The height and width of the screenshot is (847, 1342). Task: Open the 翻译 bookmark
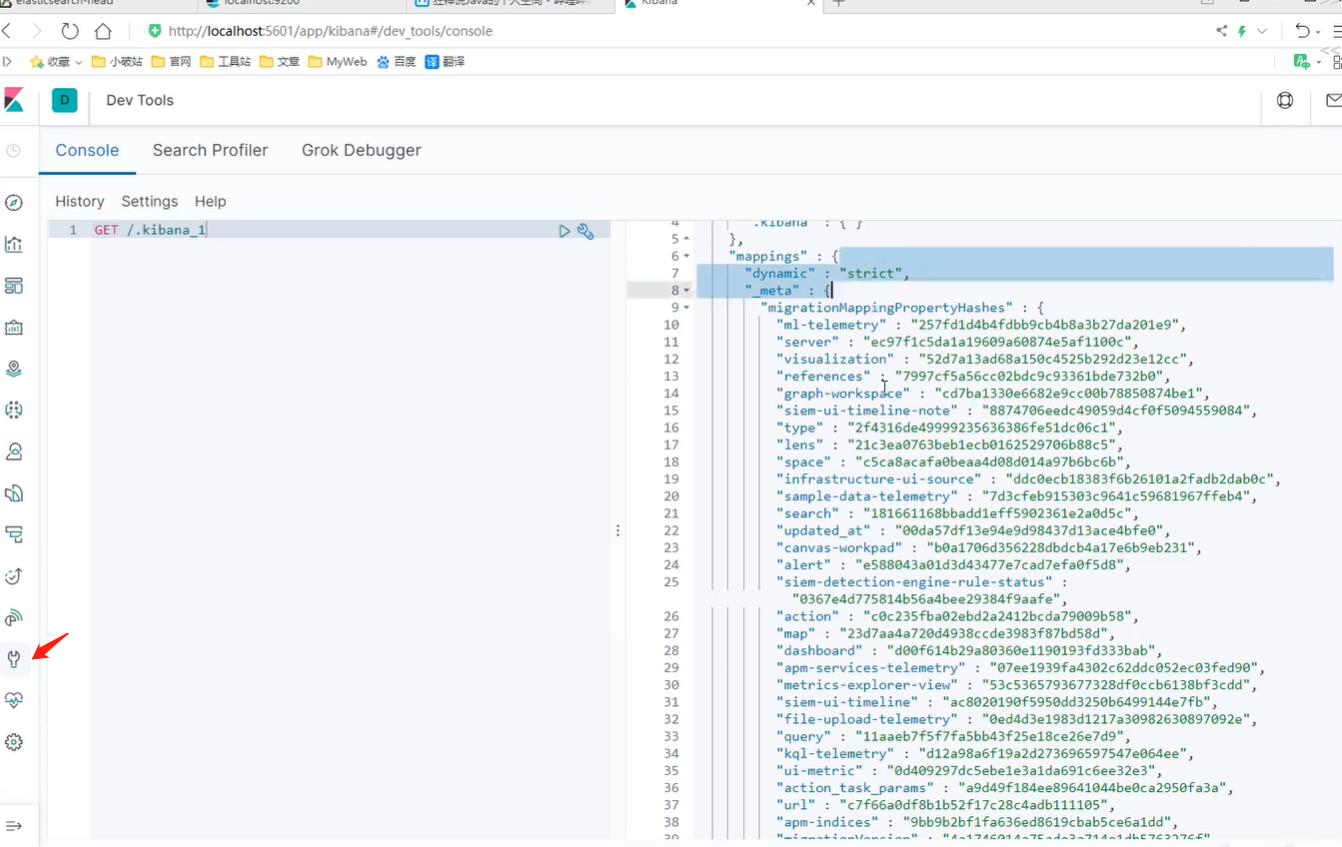click(x=445, y=62)
